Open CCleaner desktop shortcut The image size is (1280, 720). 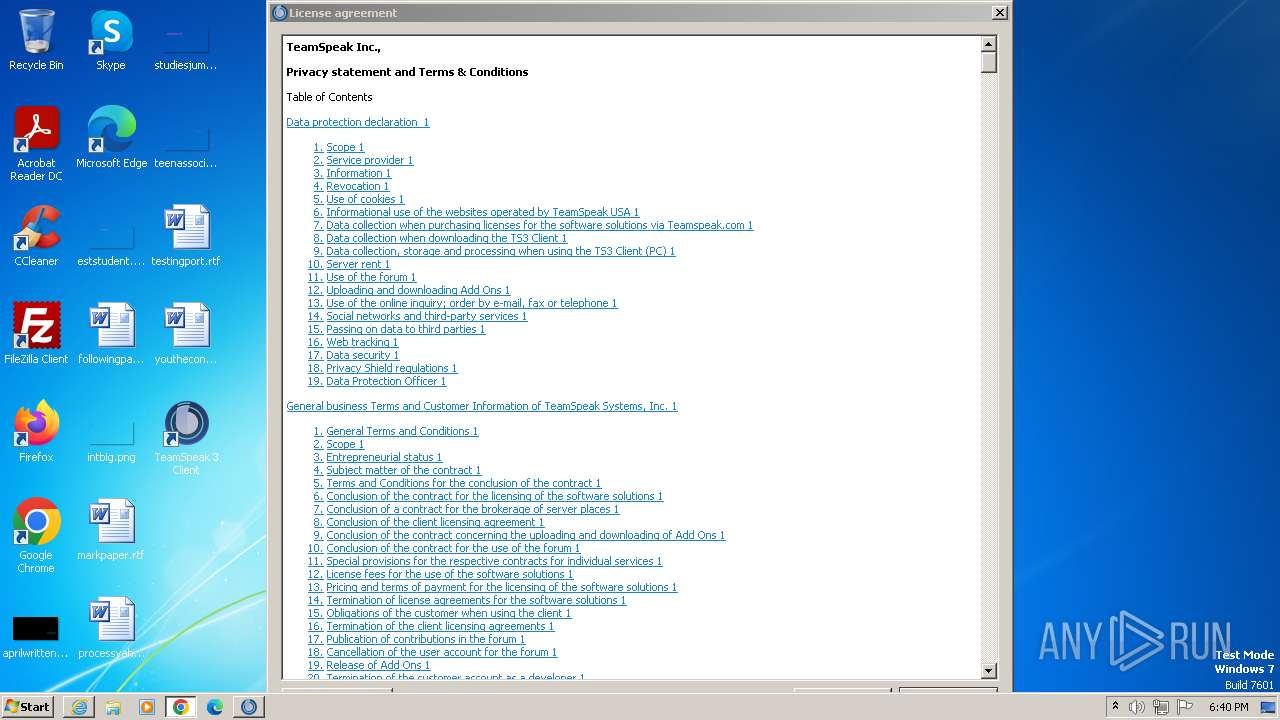coord(36,236)
